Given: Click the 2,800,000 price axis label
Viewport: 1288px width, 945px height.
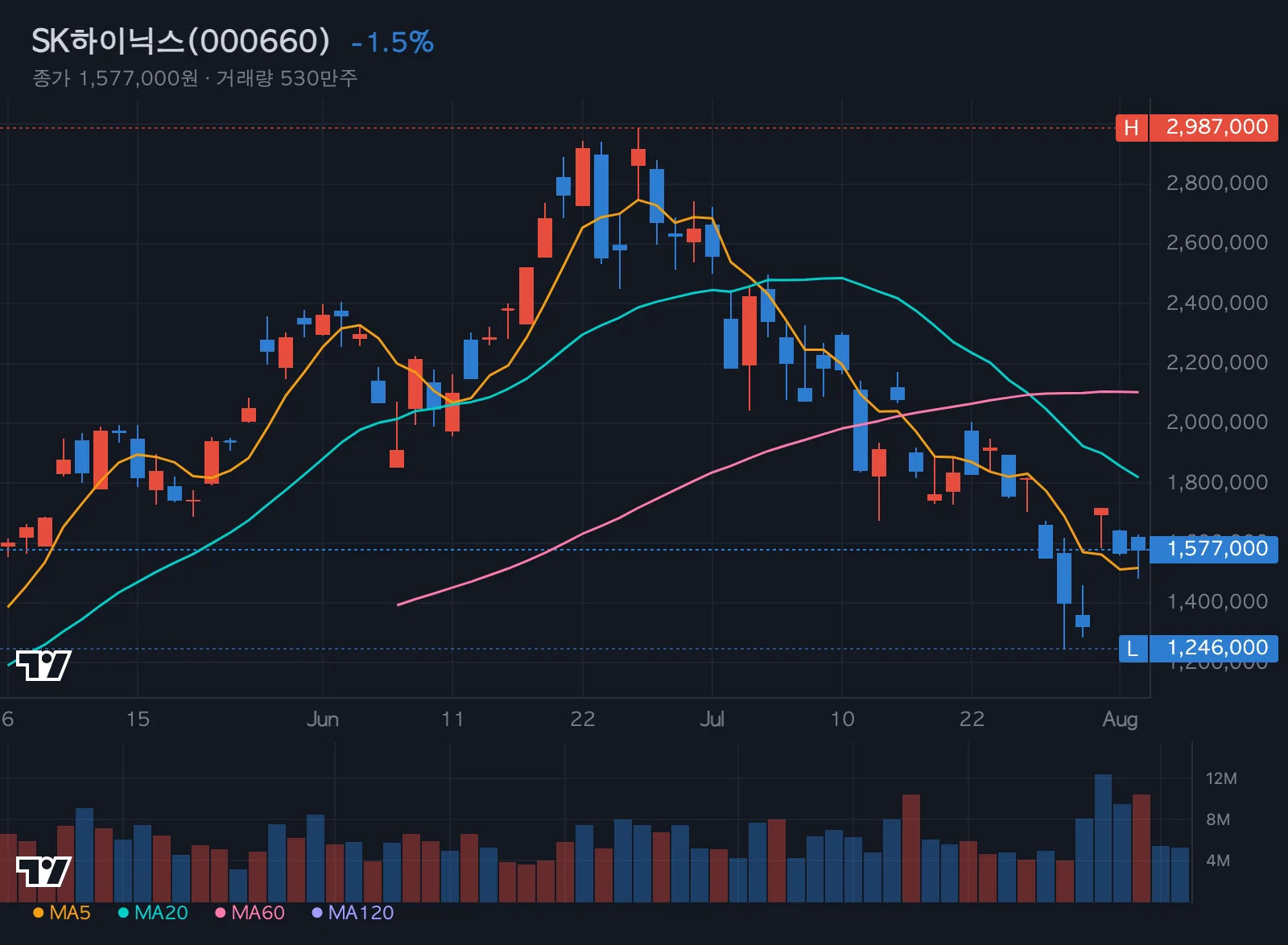Looking at the screenshot, I should pos(1217,184).
